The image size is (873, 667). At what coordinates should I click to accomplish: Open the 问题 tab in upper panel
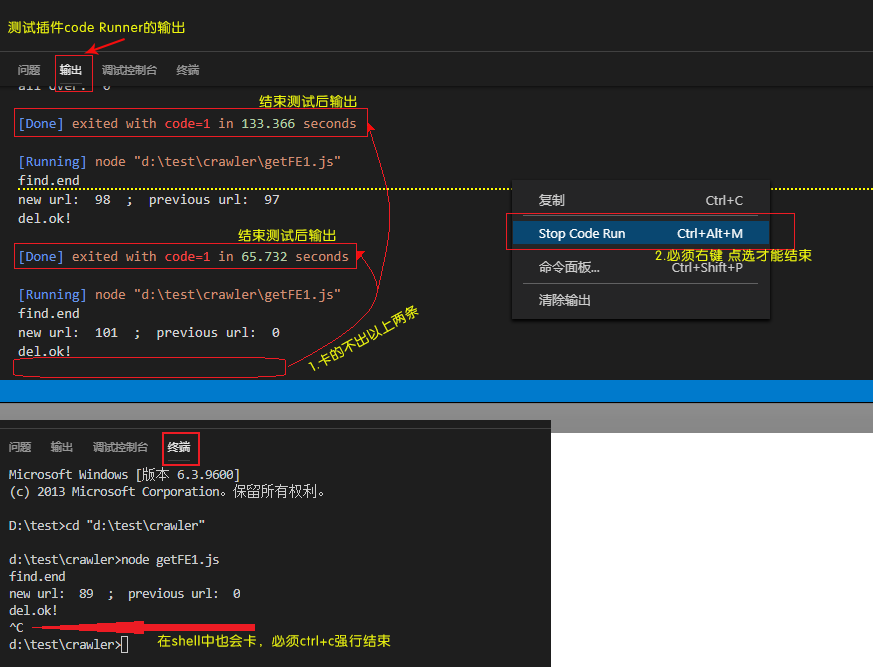point(29,70)
